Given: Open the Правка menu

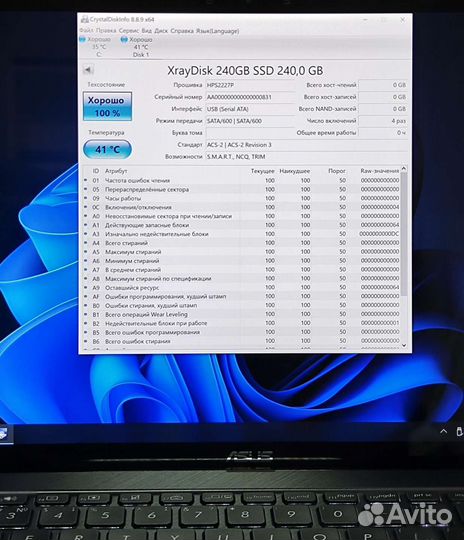Looking at the screenshot, I should coord(106,31).
